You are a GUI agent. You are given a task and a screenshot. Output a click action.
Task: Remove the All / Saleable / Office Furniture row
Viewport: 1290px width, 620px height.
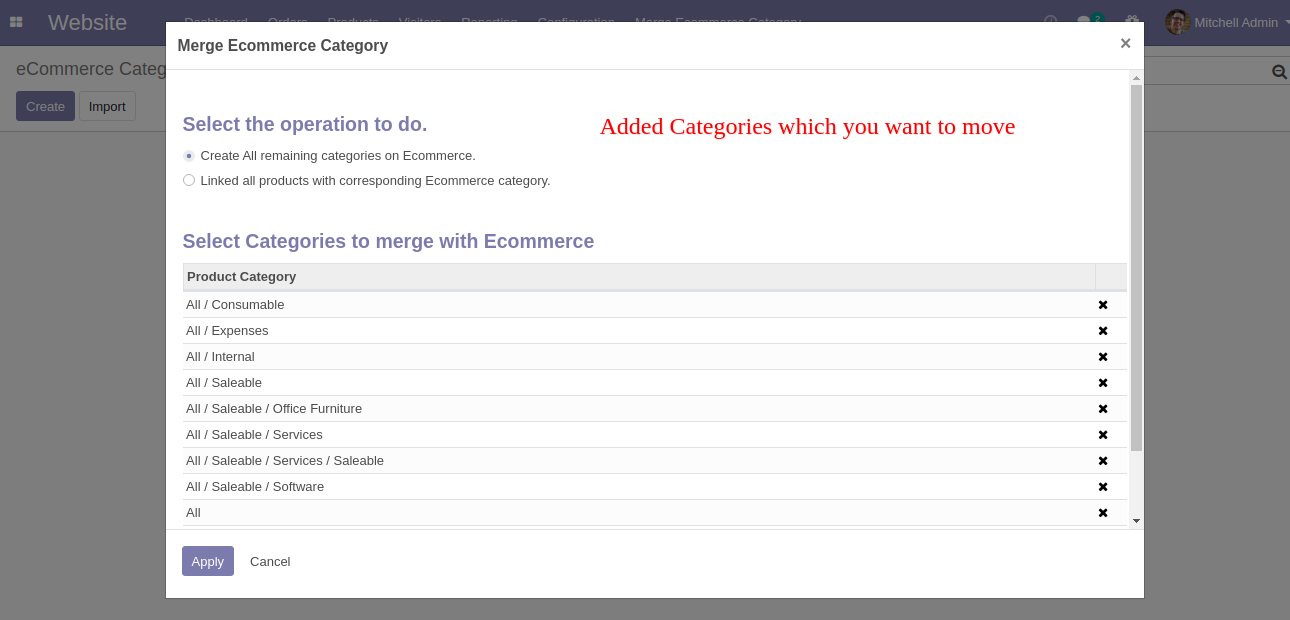pos(1103,409)
